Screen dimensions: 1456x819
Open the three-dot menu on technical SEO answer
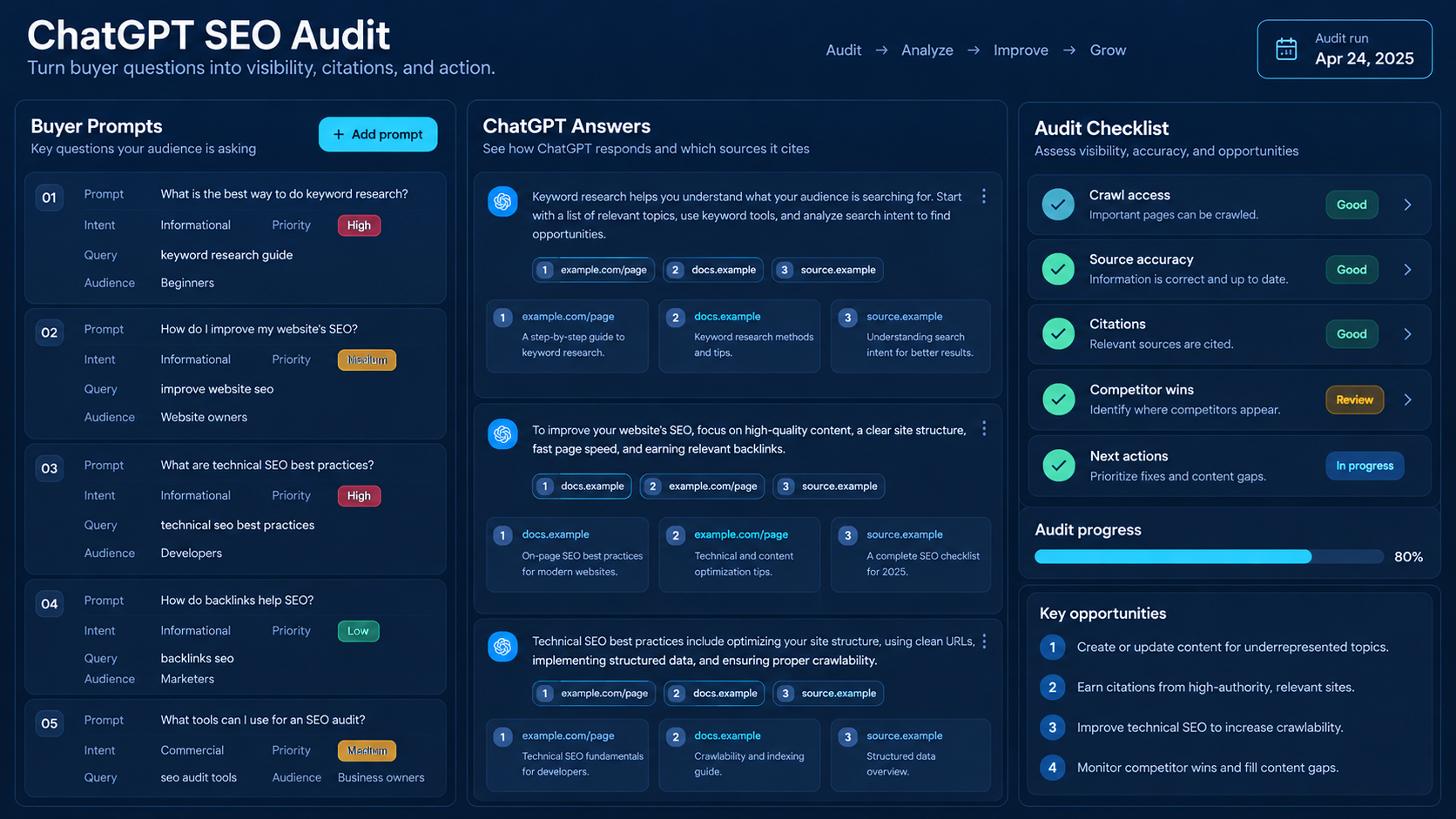pyautogui.click(x=984, y=641)
